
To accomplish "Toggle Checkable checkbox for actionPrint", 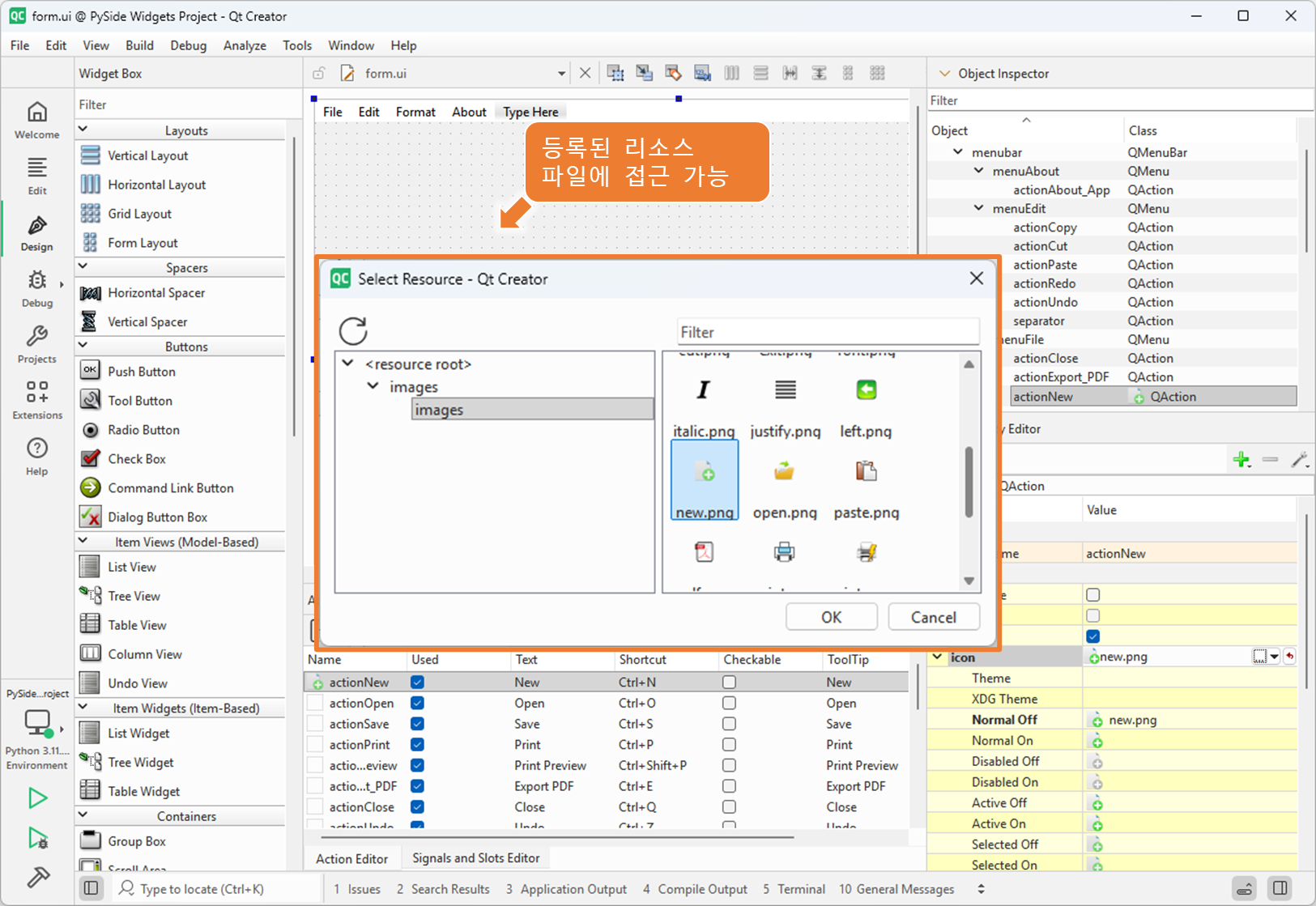I will pos(729,745).
